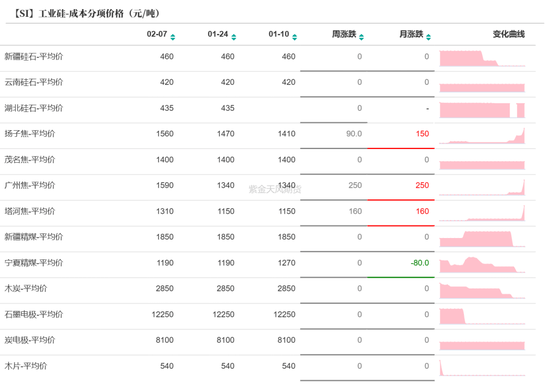This screenshot has width=550, height=384.
Task: Open the 湖北硅石-平均价 trend sparkline
Action: 482,110
